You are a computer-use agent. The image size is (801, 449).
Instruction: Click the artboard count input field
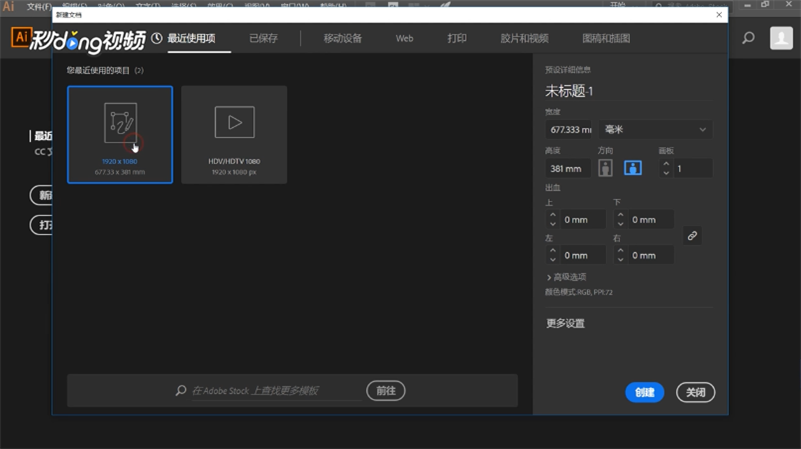click(x=692, y=169)
